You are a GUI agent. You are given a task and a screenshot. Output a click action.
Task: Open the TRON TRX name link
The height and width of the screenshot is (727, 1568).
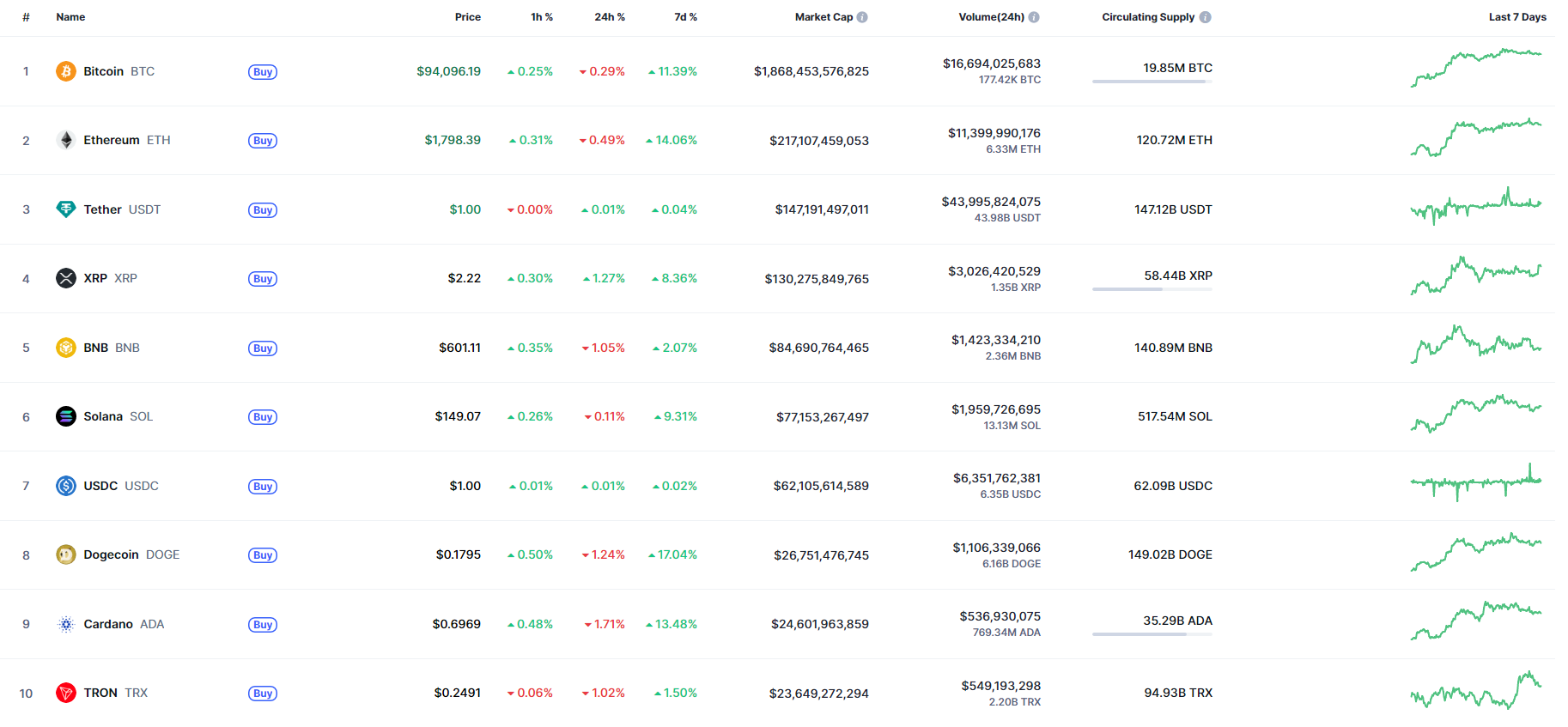point(116,693)
